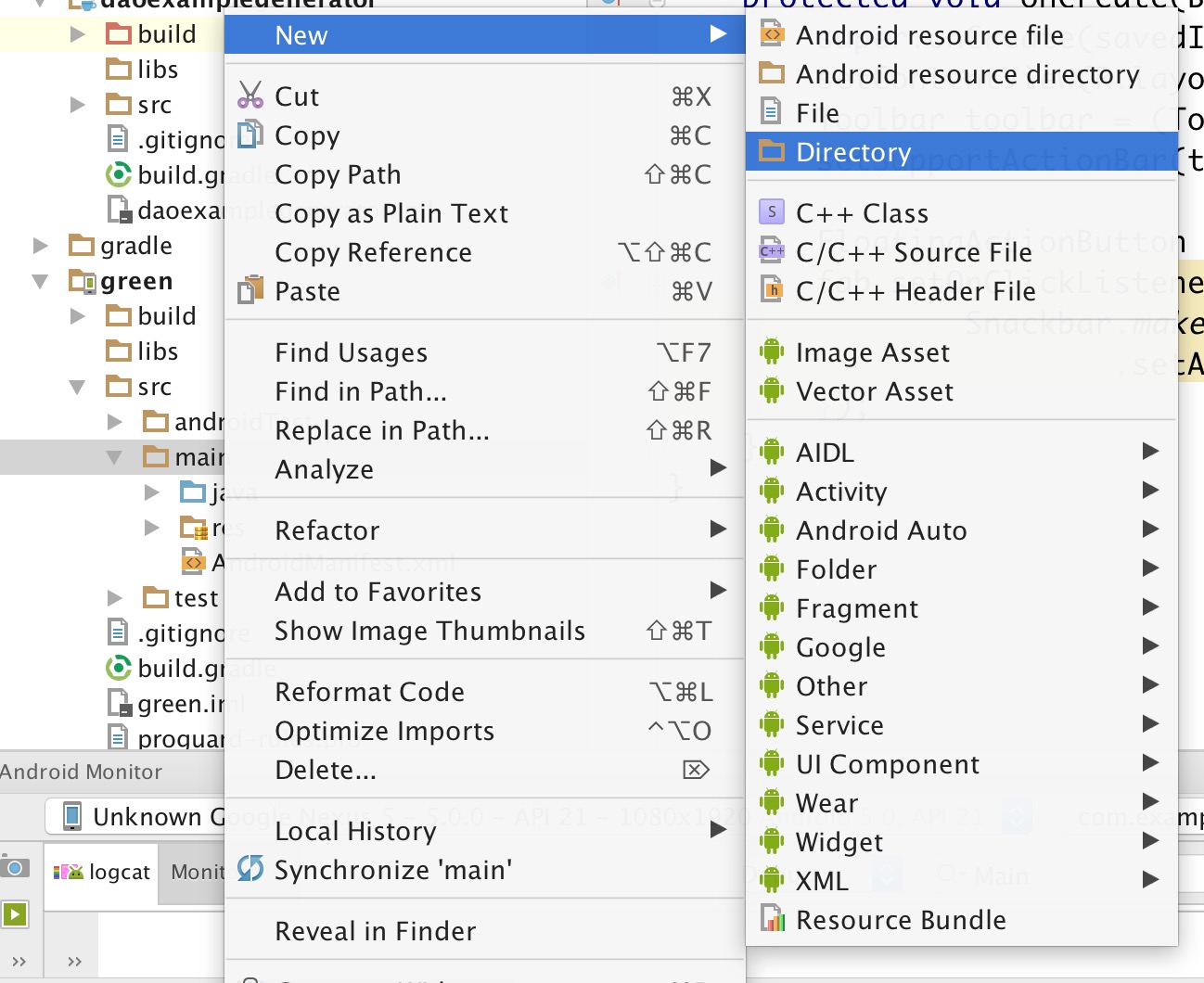Switch to the logcat tab
Screen dimensions: 1204x983
tap(102, 873)
